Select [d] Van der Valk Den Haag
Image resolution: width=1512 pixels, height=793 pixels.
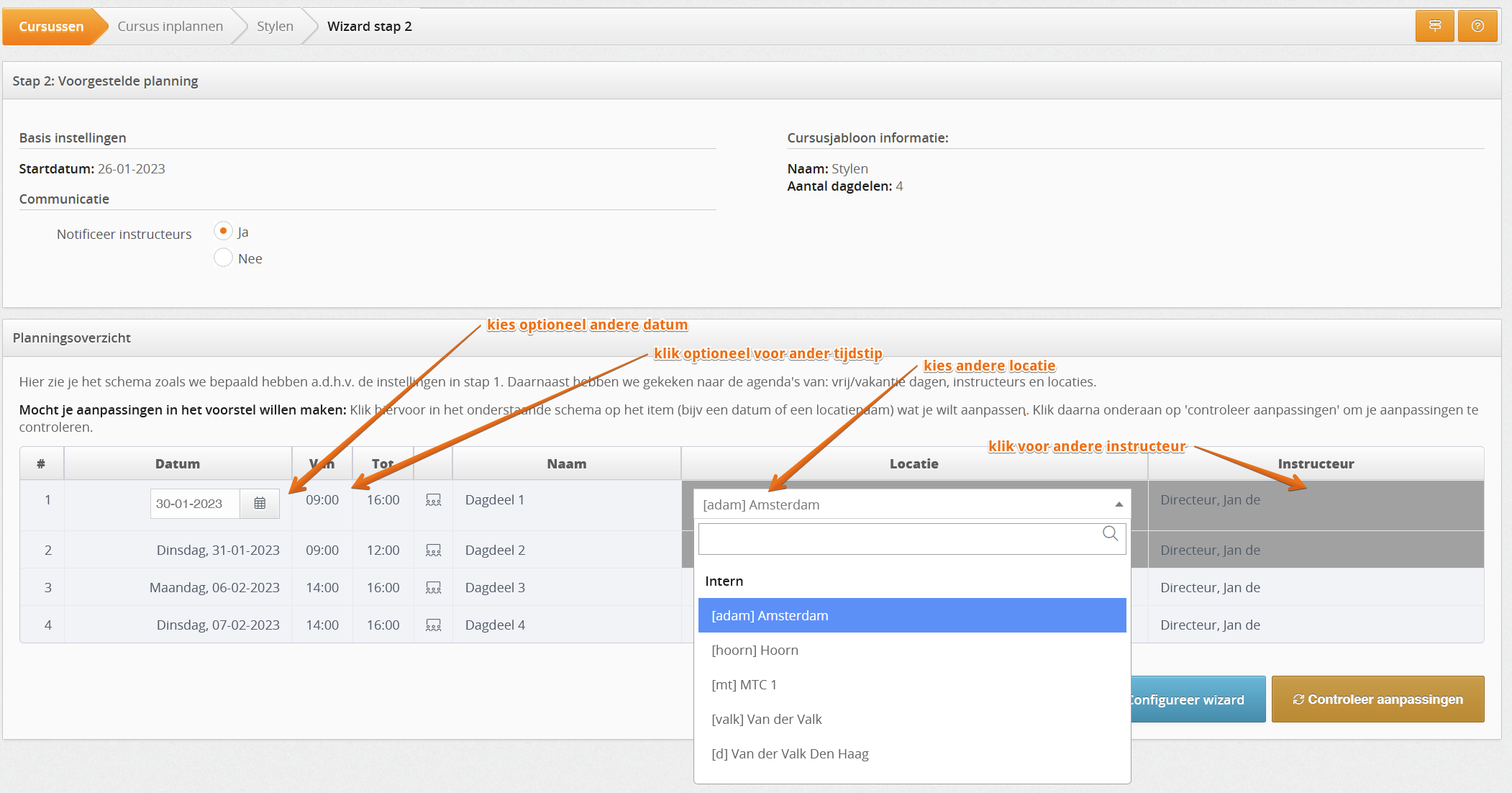790,754
